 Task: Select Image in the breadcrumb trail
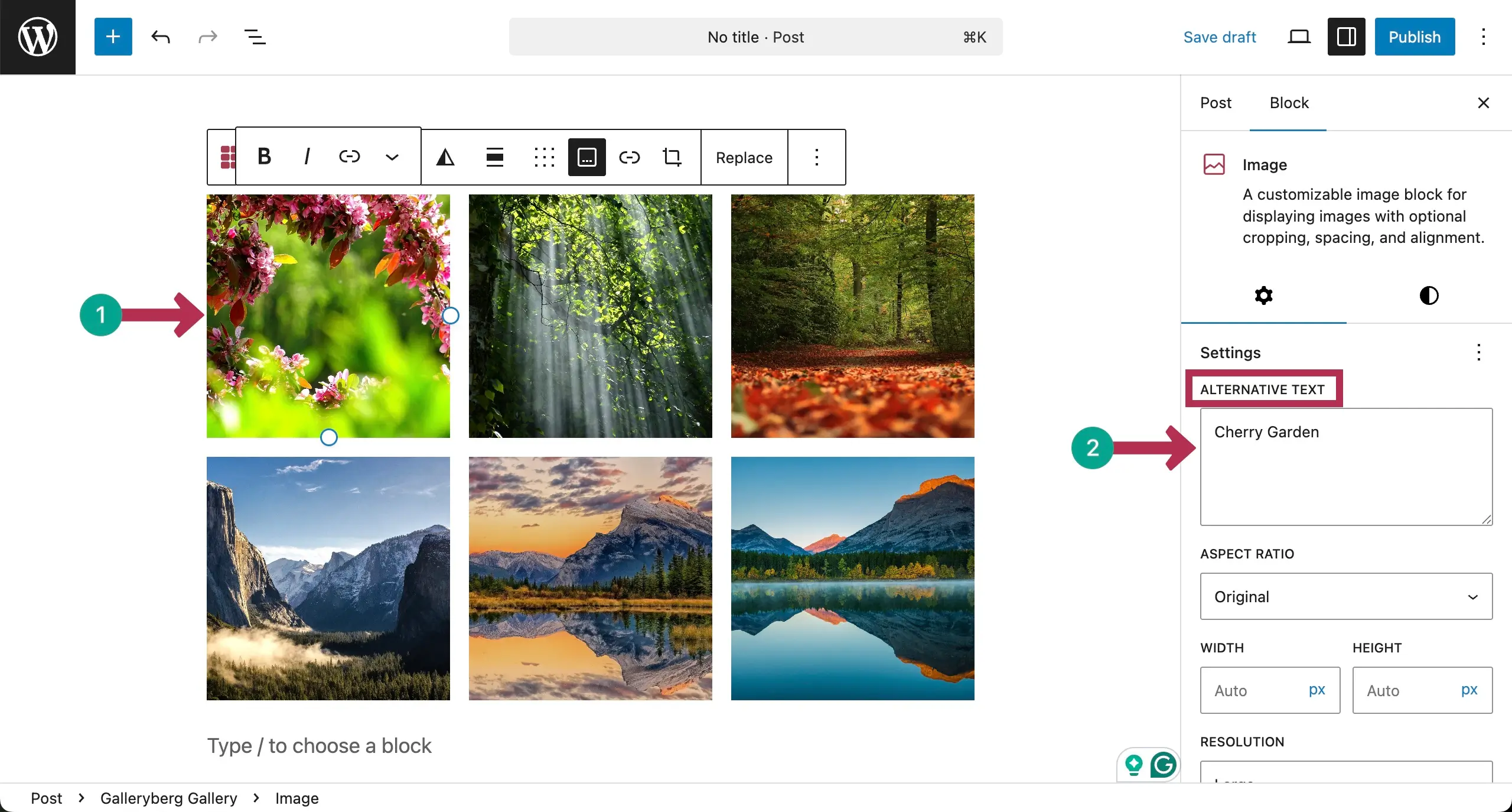click(296, 798)
